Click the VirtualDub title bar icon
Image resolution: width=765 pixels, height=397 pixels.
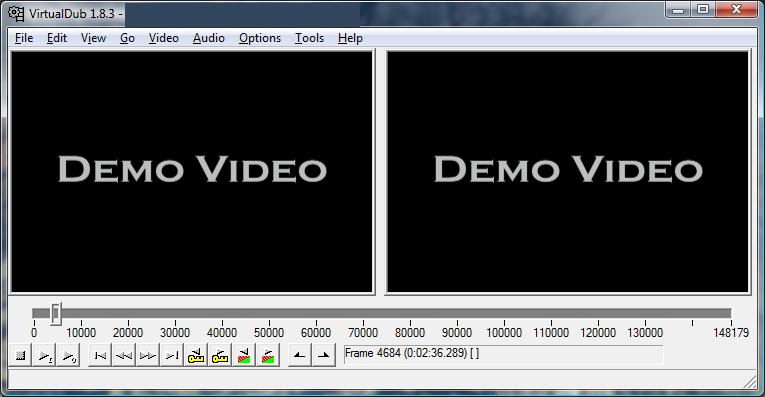point(17,14)
